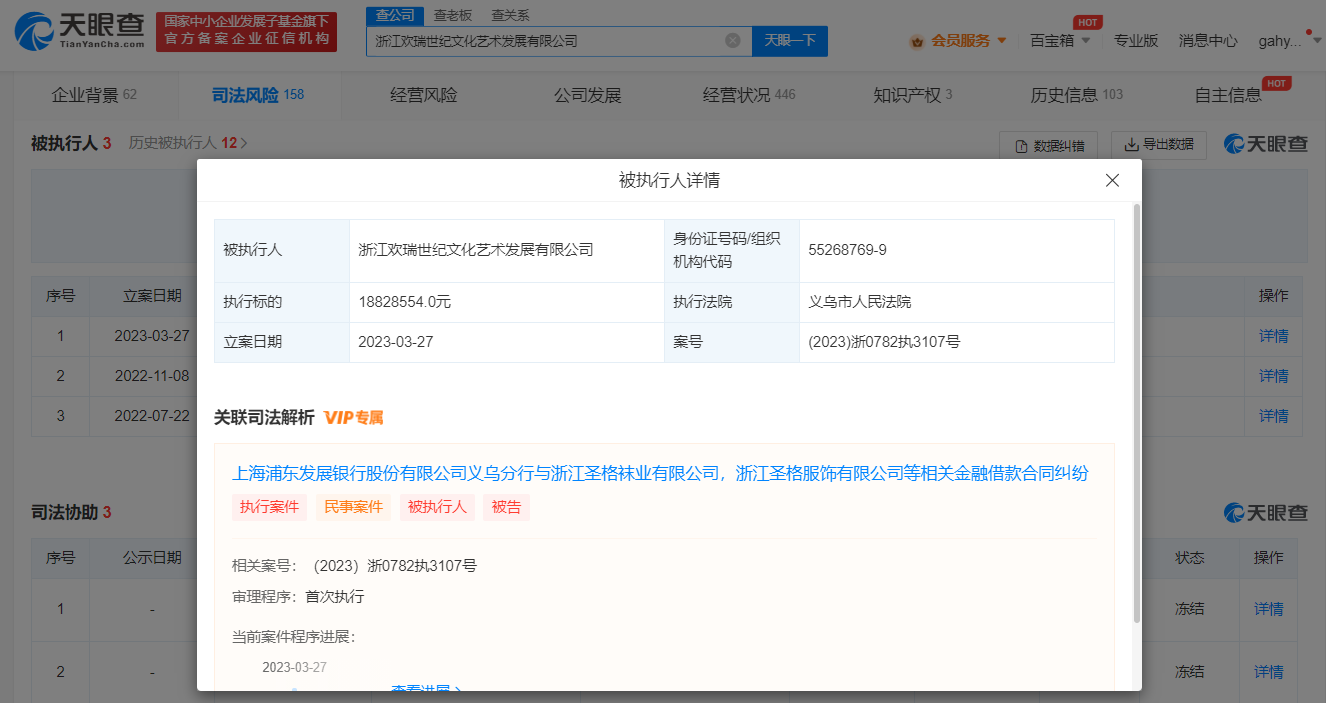The image size is (1326, 703).
Task: Click the 天眼一下 search button
Action: (x=789, y=41)
